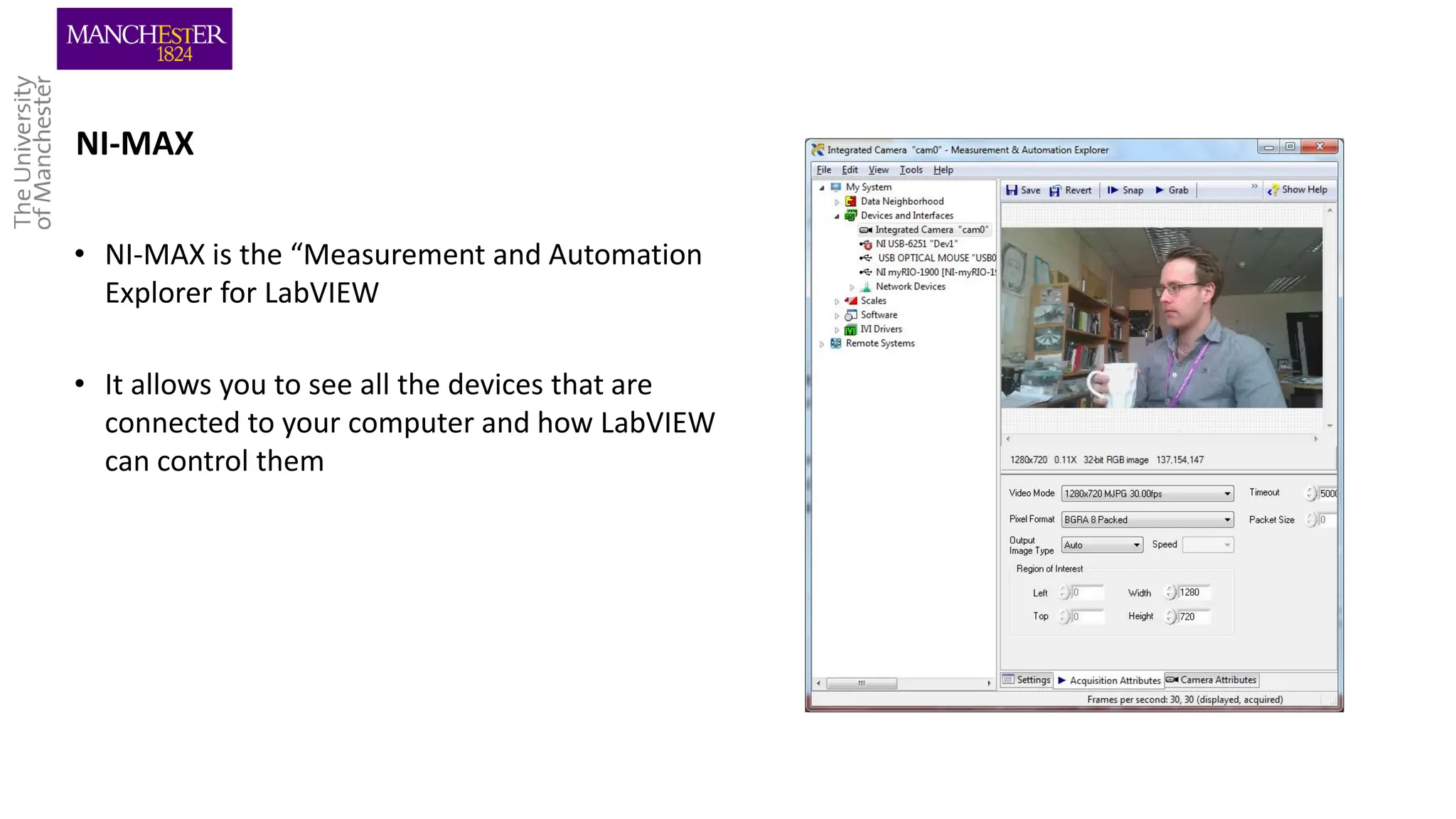The height and width of the screenshot is (819, 1456).
Task: Click the Top region stepper arrows
Action: coord(1064,616)
